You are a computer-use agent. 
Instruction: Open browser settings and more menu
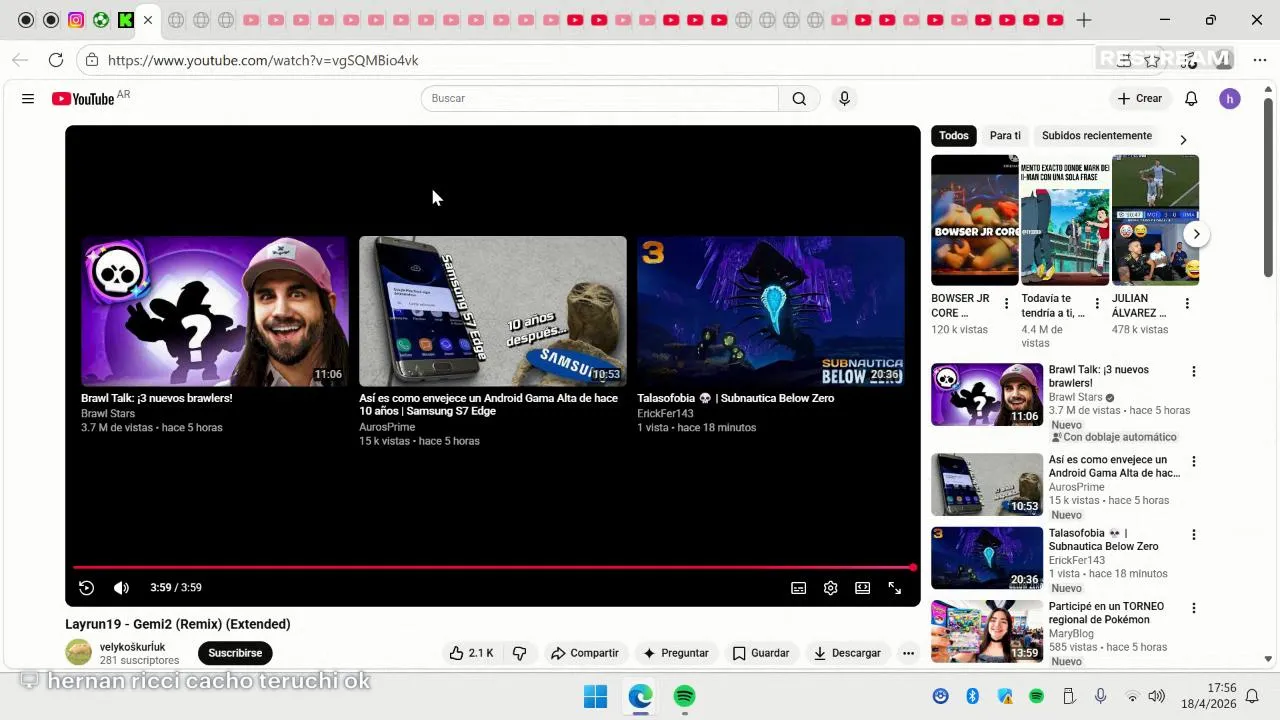coord(1260,60)
